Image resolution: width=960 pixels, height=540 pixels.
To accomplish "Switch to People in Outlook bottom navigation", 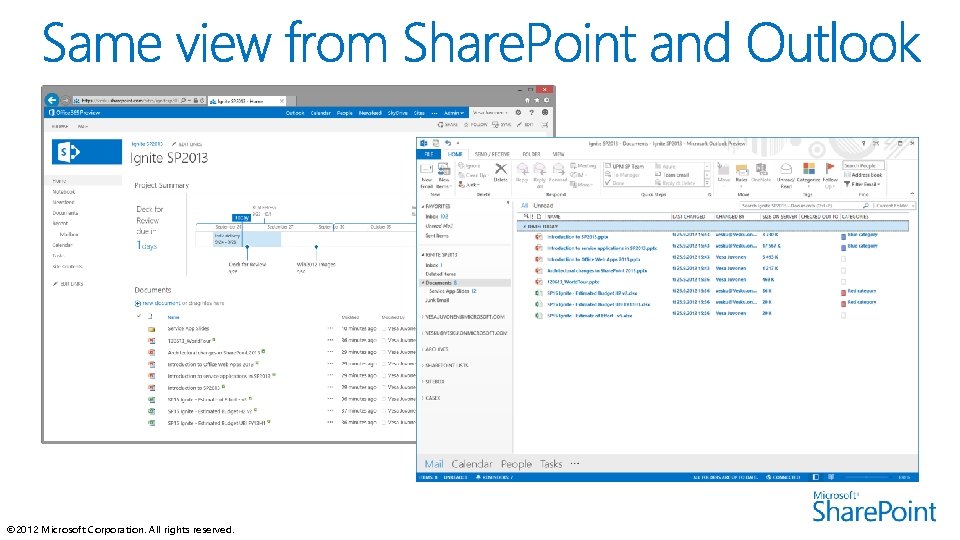I will 516,464.
